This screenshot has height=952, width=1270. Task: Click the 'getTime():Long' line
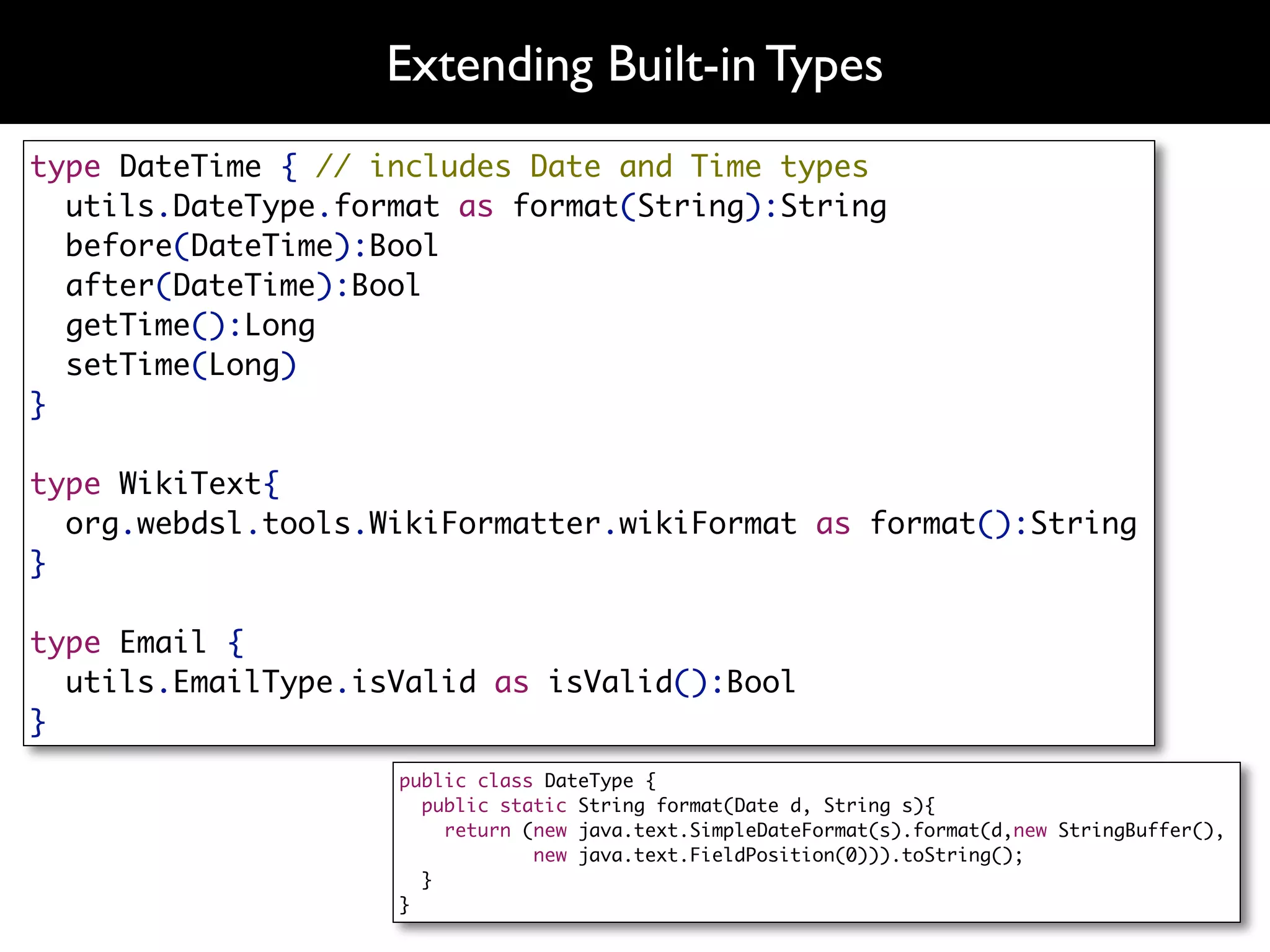tap(190, 327)
